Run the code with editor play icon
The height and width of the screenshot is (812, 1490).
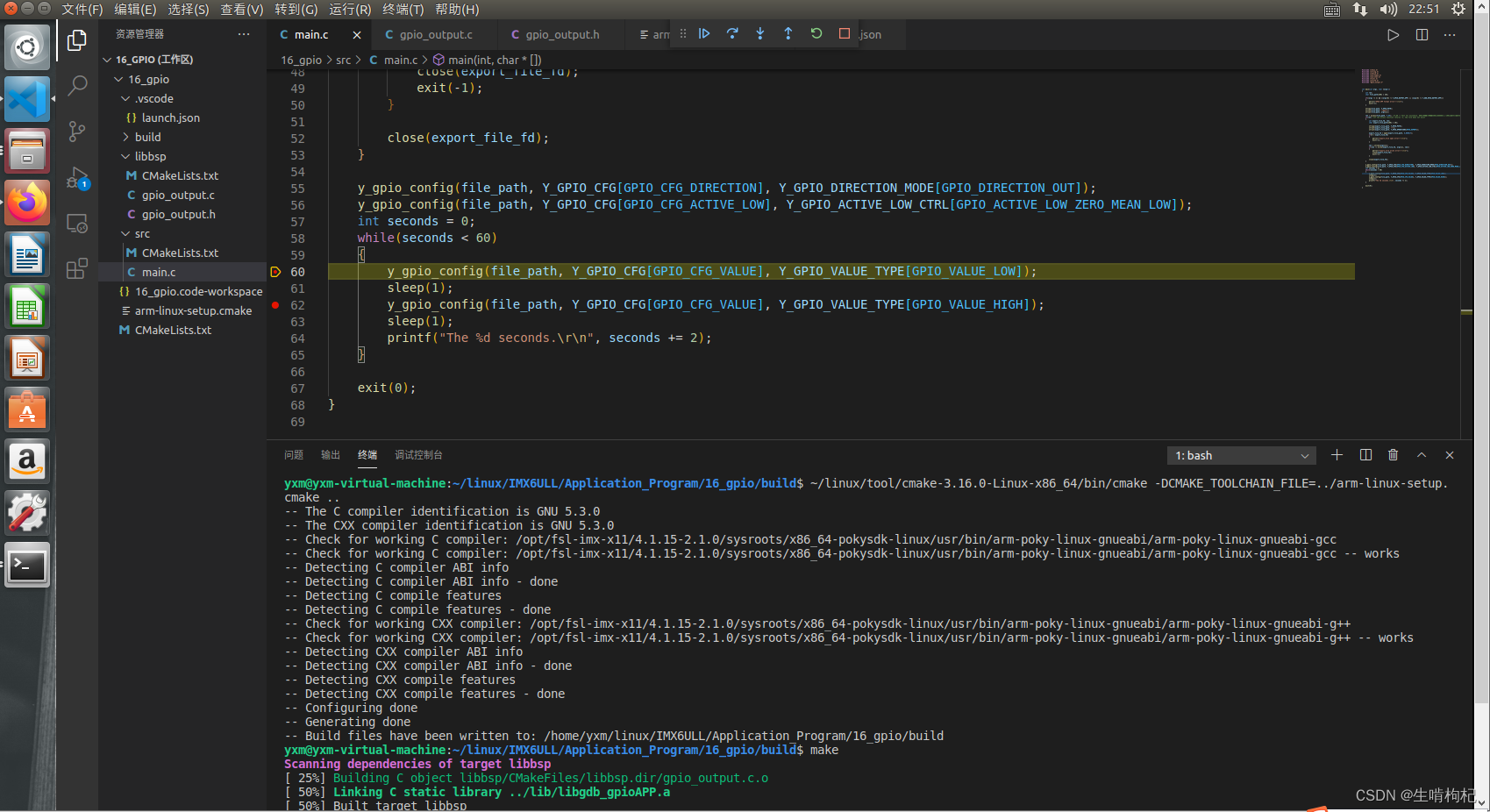point(1394,35)
